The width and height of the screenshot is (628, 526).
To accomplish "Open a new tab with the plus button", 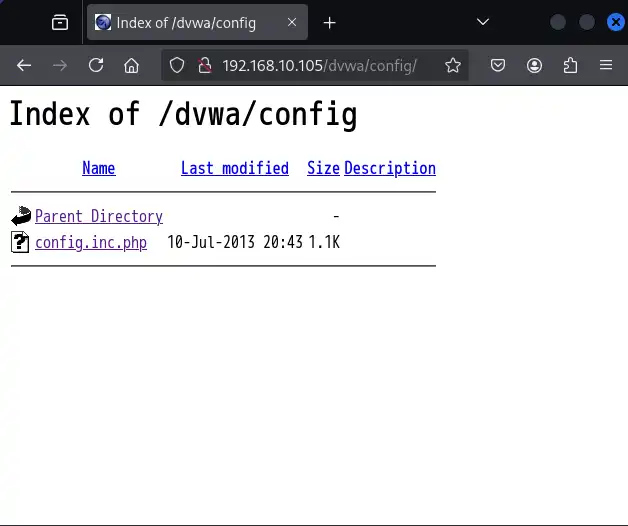I will pos(329,23).
